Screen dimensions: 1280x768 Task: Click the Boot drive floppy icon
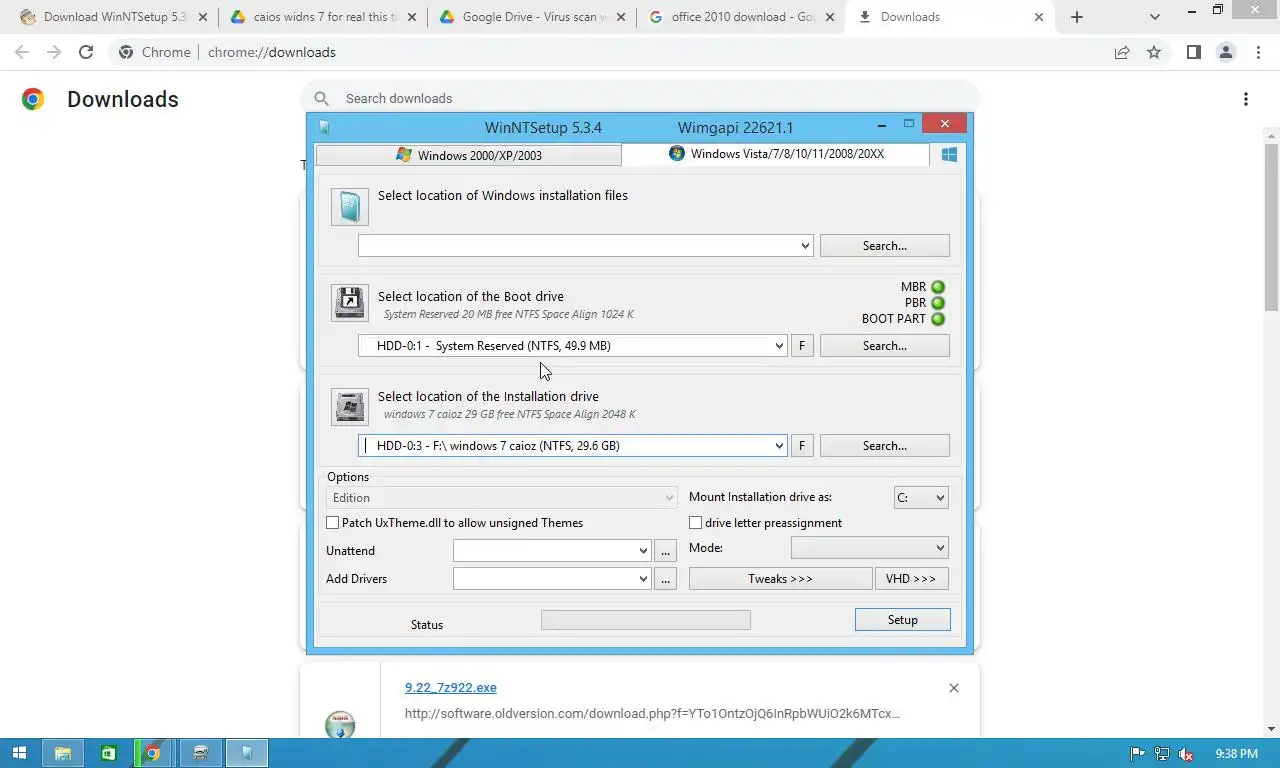350,303
